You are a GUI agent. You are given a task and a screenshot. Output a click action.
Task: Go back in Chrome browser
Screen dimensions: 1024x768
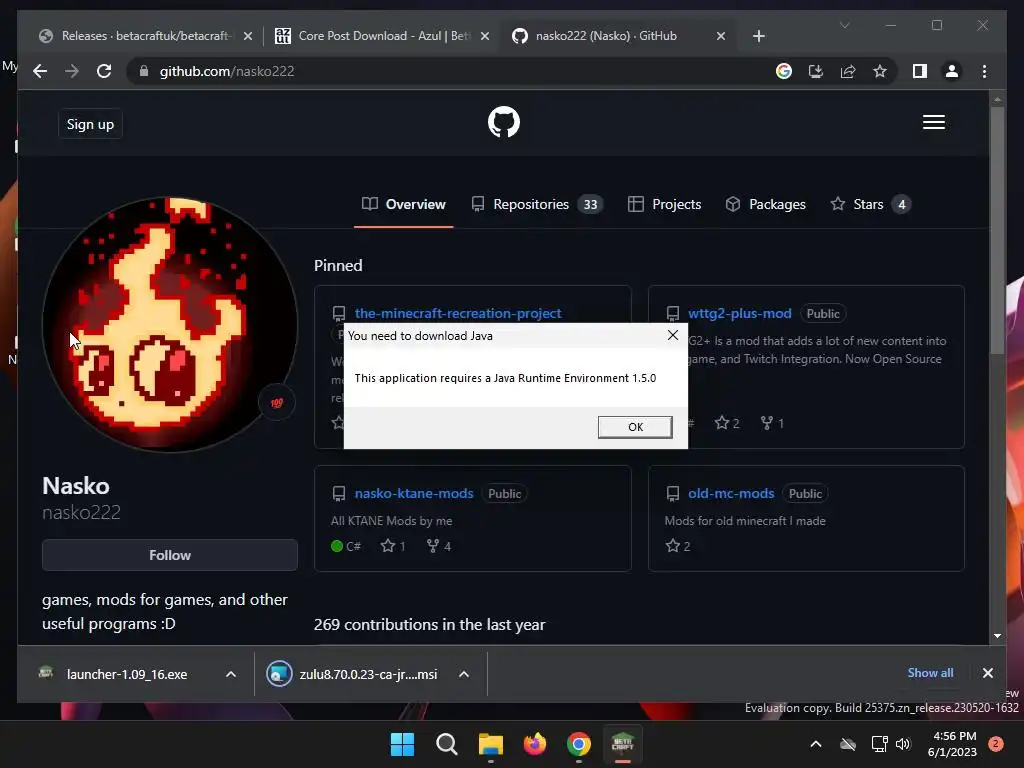point(40,71)
